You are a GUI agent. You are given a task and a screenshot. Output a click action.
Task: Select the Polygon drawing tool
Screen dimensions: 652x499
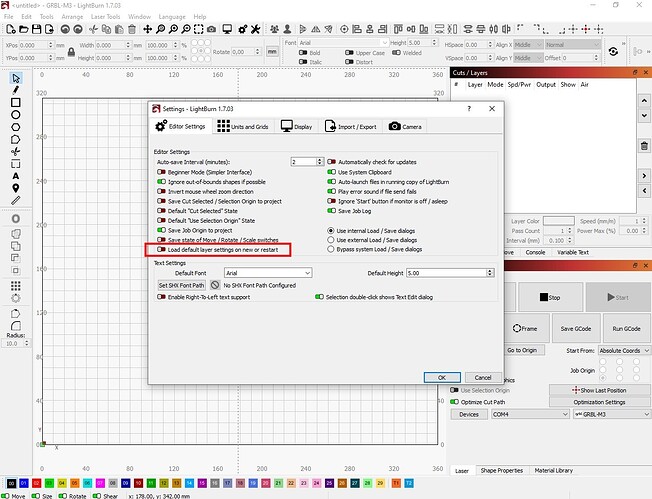[x=16, y=127]
